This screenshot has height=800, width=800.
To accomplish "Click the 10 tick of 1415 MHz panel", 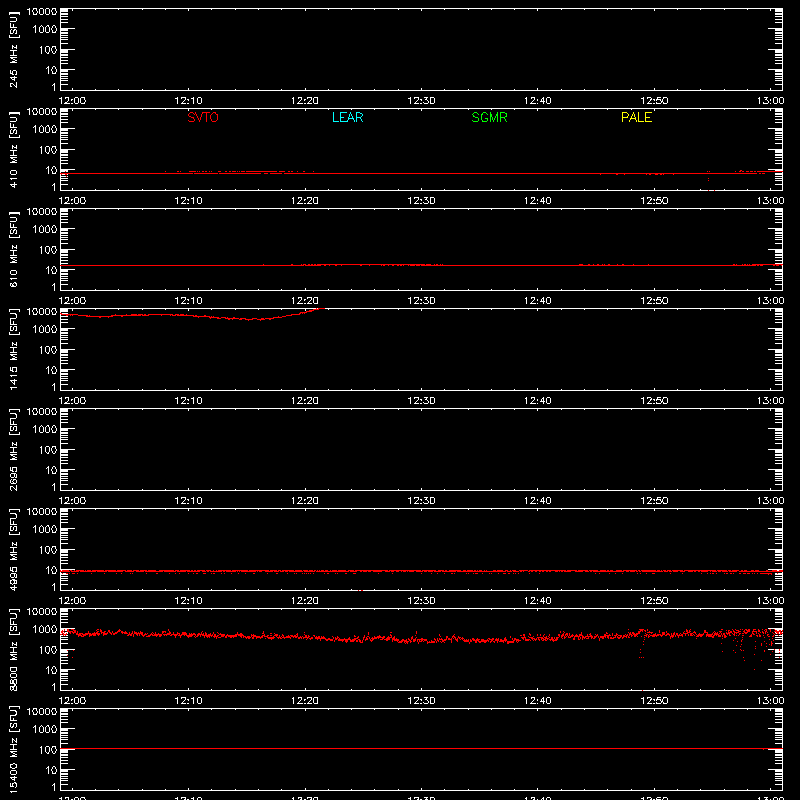I will (x=51, y=370).
